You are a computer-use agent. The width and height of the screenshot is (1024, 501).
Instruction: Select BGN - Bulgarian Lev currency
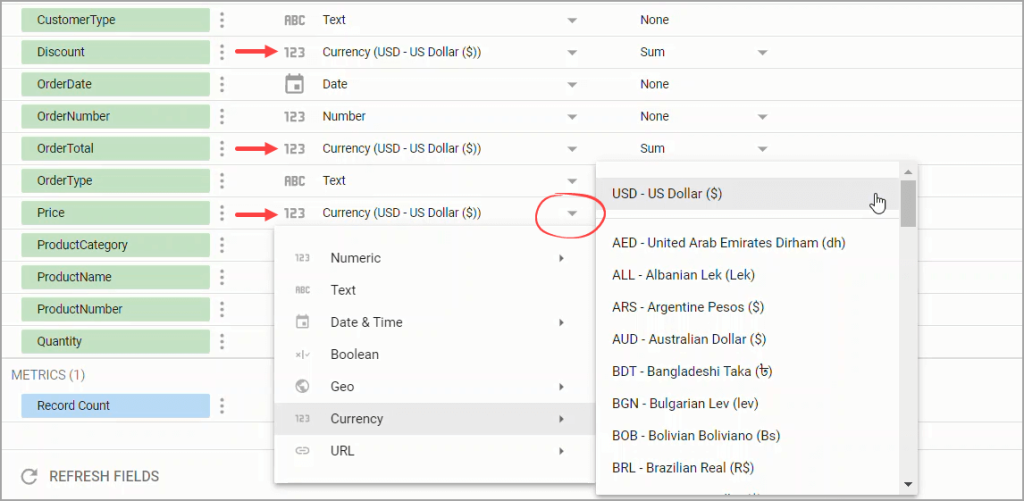pyautogui.click(x=748, y=404)
